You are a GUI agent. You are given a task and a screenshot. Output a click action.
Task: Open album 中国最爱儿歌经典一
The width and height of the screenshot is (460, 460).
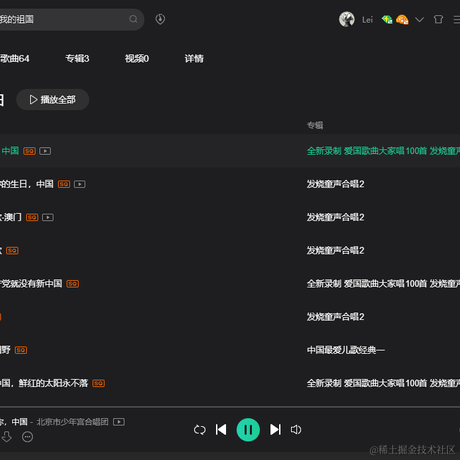click(x=346, y=350)
